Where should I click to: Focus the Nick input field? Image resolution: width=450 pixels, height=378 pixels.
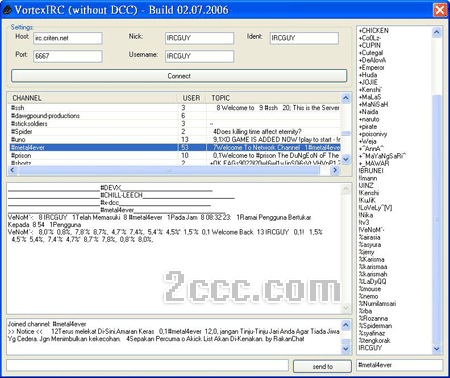click(x=199, y=38)
